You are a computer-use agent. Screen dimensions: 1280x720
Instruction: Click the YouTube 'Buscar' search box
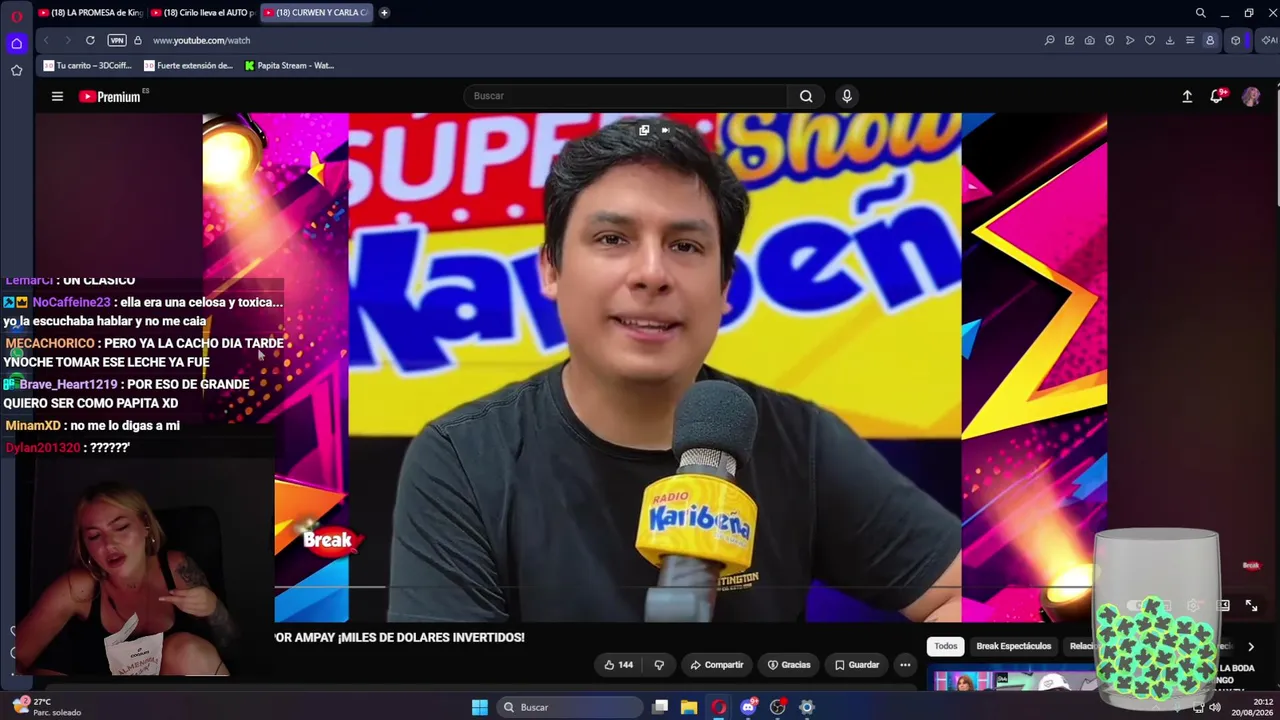[625, 96]
